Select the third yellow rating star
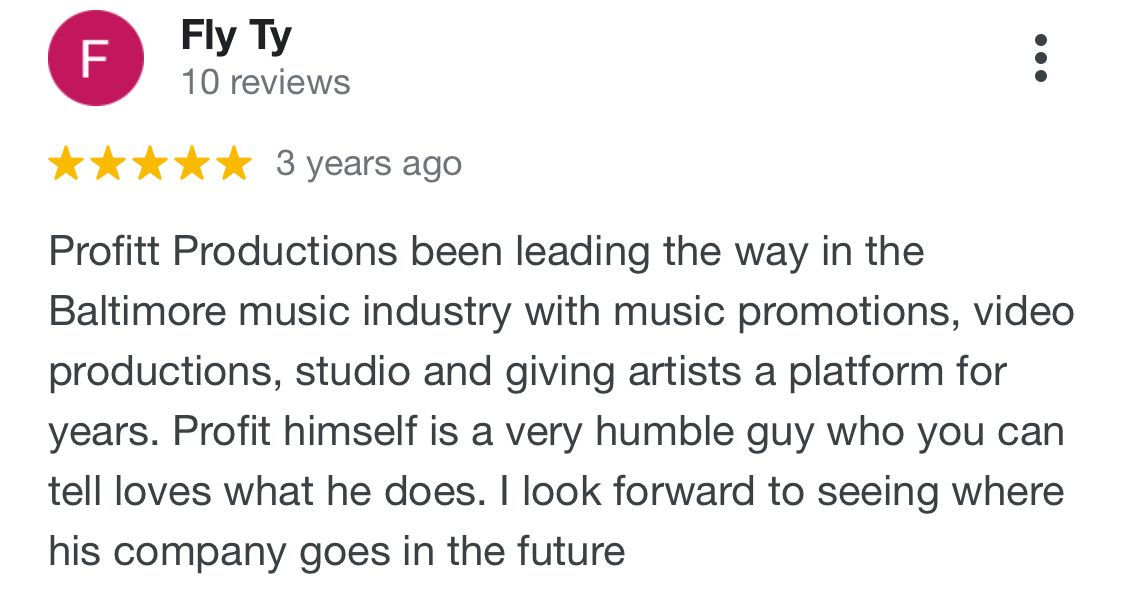The image size is (1125, 594). tap(149, 164)
